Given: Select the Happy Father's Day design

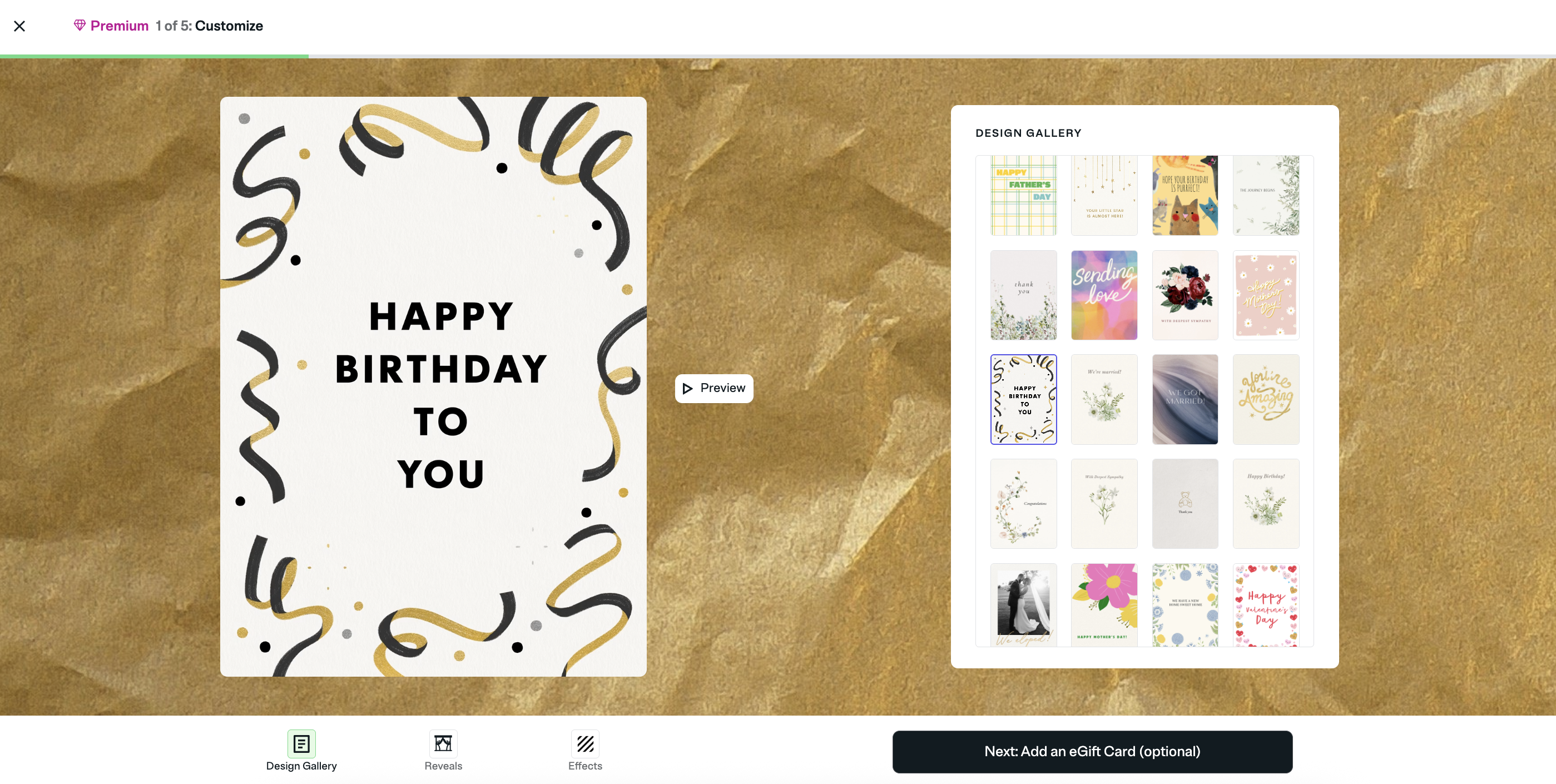Looking at the screenshot, I should tap(1023, 196).
